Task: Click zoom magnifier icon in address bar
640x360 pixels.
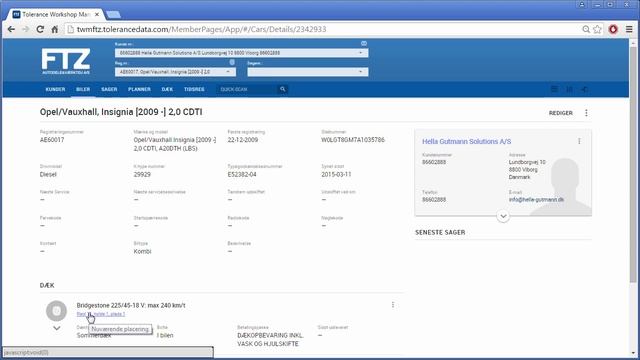Action: click(586, 29)
